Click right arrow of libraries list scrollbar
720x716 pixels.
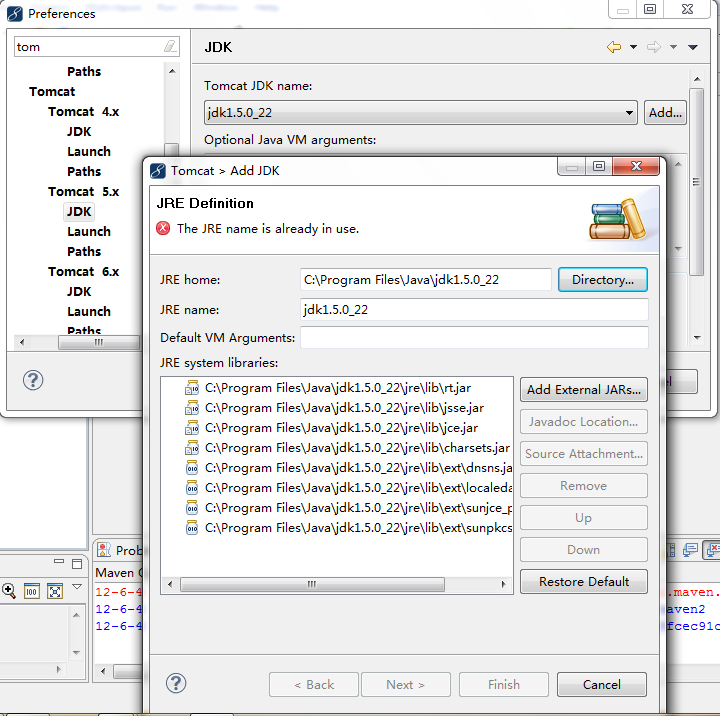tap(503, 584)
